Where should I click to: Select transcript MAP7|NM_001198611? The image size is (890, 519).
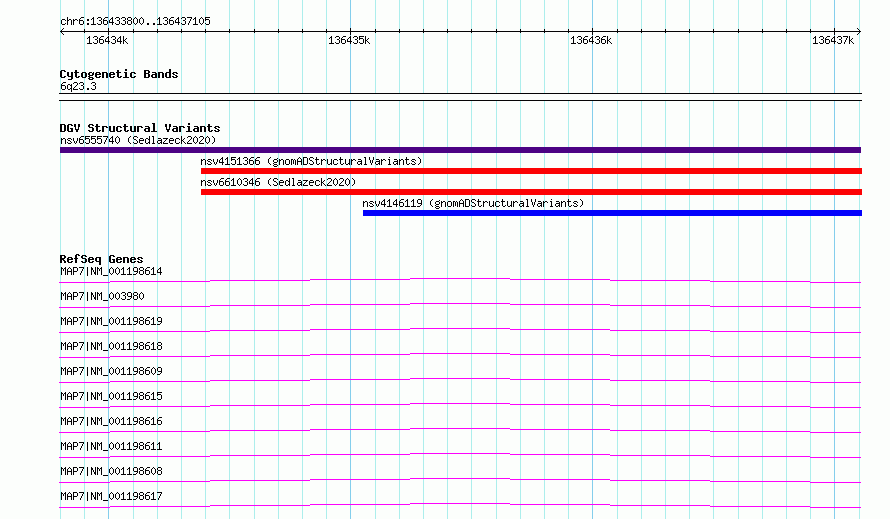tap(111, 446)
